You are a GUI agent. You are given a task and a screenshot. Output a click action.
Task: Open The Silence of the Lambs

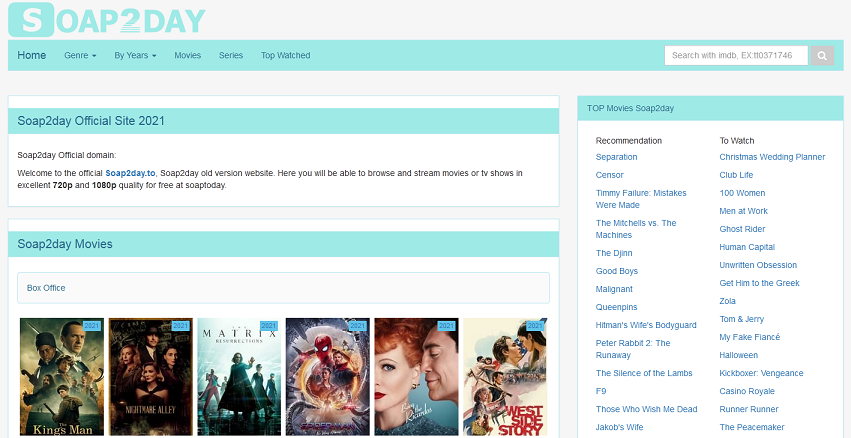644,373
